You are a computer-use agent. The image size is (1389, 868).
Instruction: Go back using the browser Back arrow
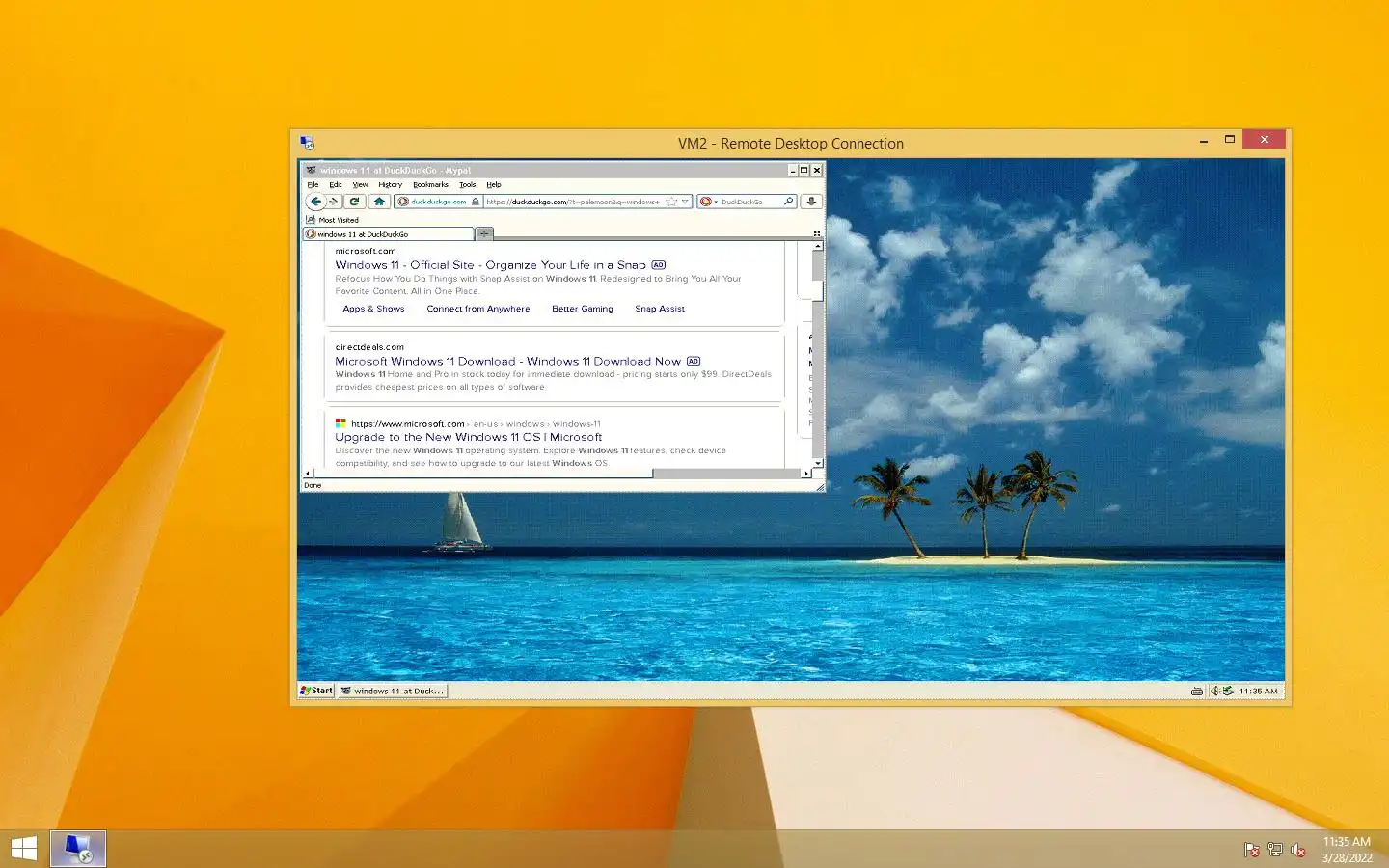tap(315, 202)
